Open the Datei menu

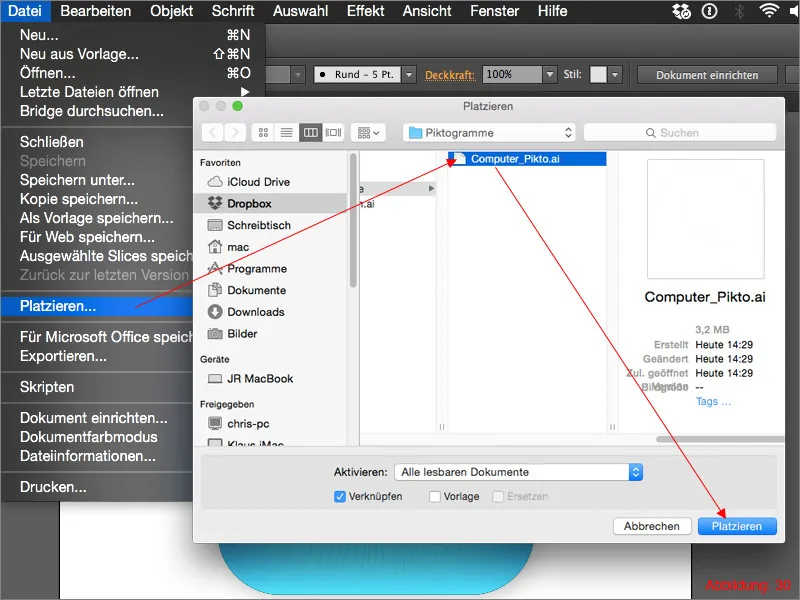(x=25, y=11)
